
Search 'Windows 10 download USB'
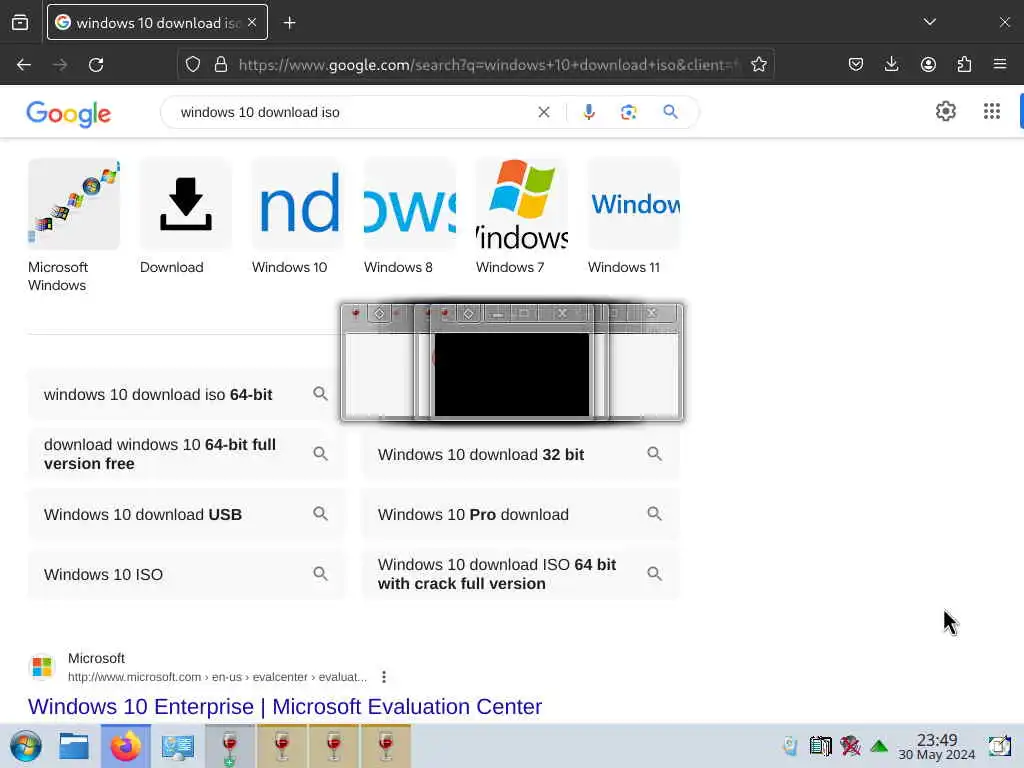(x=186, y=514)
